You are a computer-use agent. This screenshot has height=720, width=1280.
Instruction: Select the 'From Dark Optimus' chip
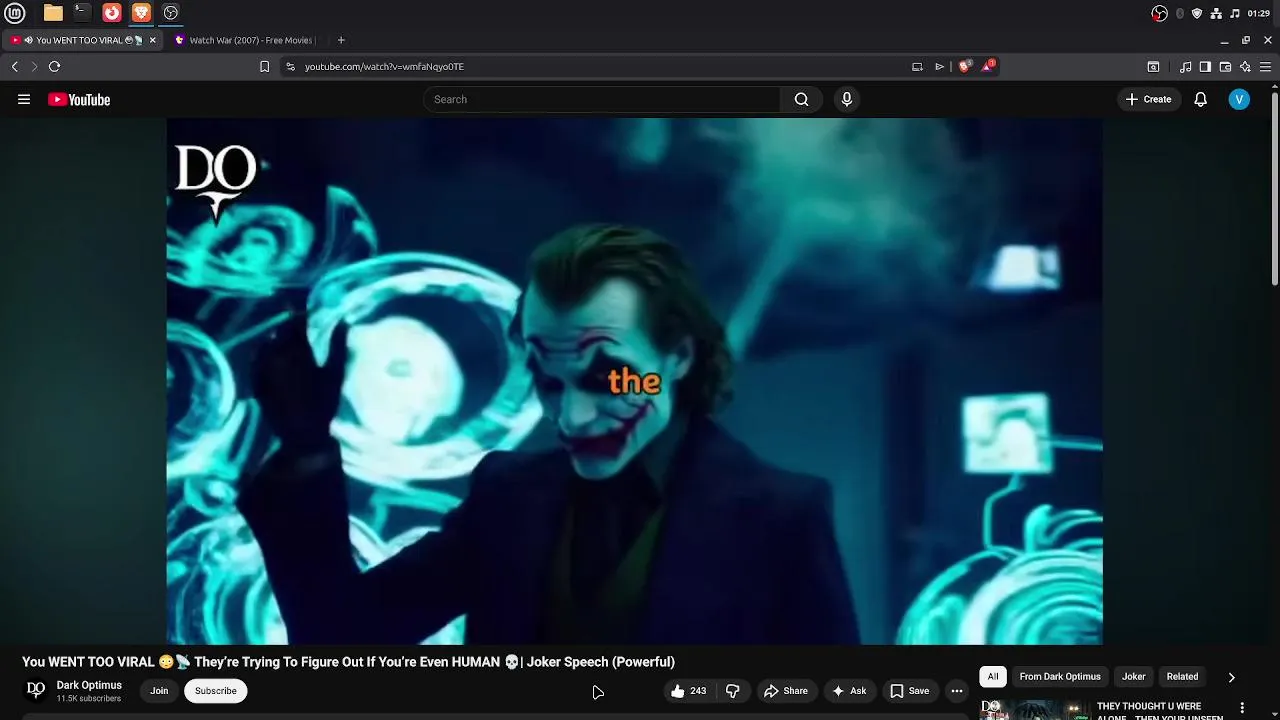1060,676
